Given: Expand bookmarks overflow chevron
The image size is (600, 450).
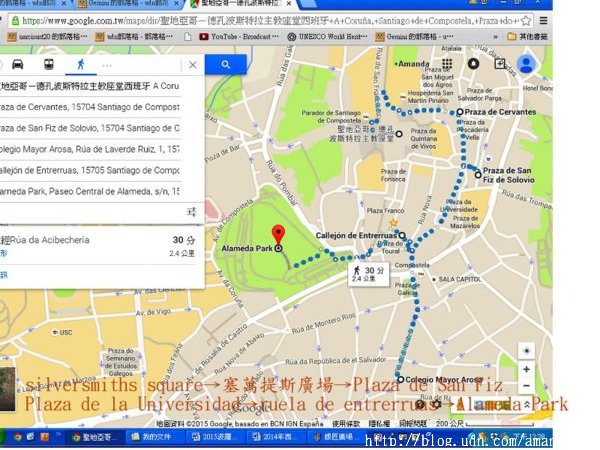Looking at the screenshot, I should coord(496,37).
